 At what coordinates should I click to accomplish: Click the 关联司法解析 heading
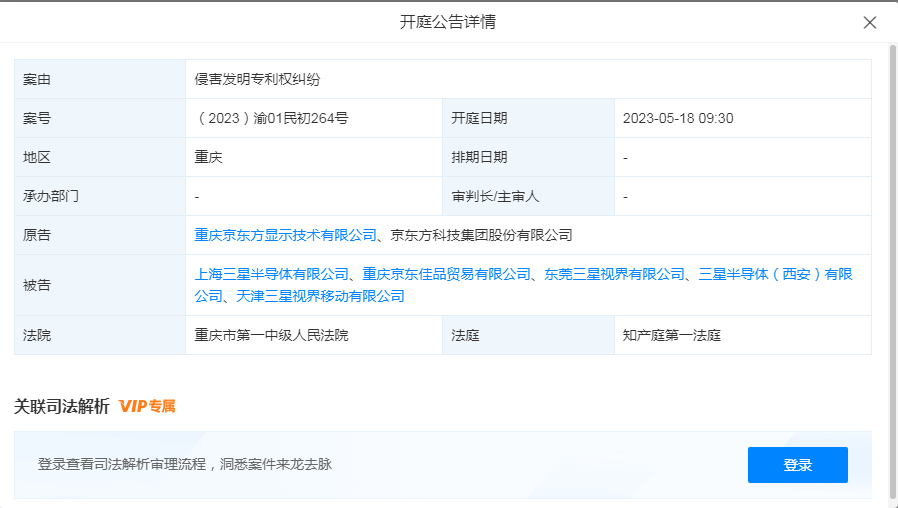(x=61, y=407)
